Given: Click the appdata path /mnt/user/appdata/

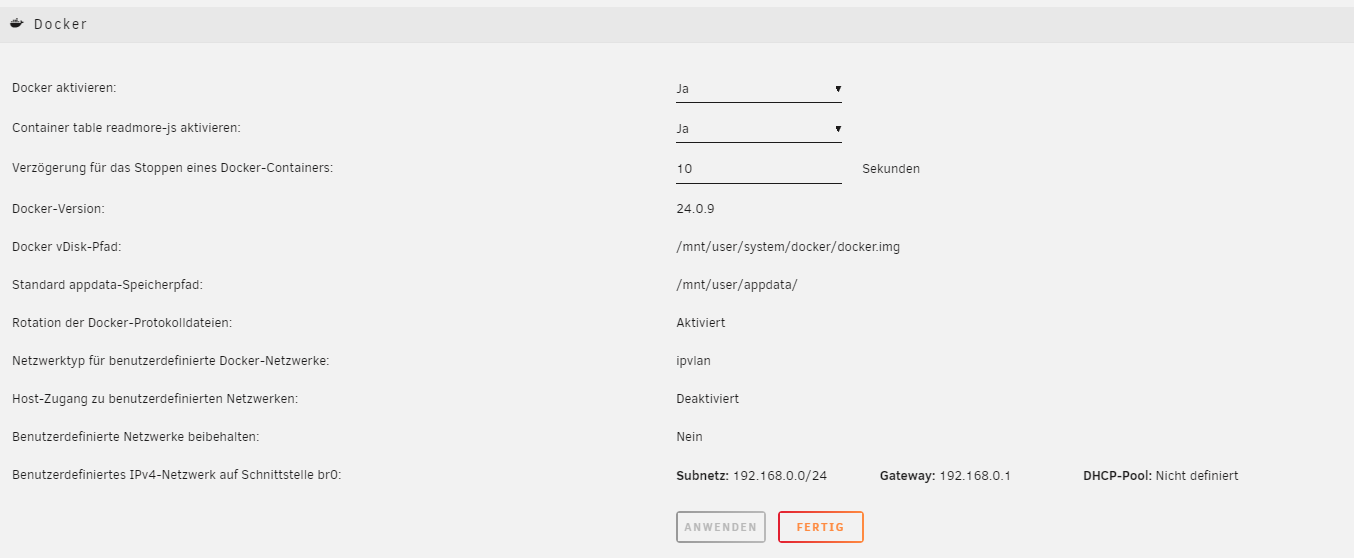Looking at the screenshot, I should pos(737,285).
